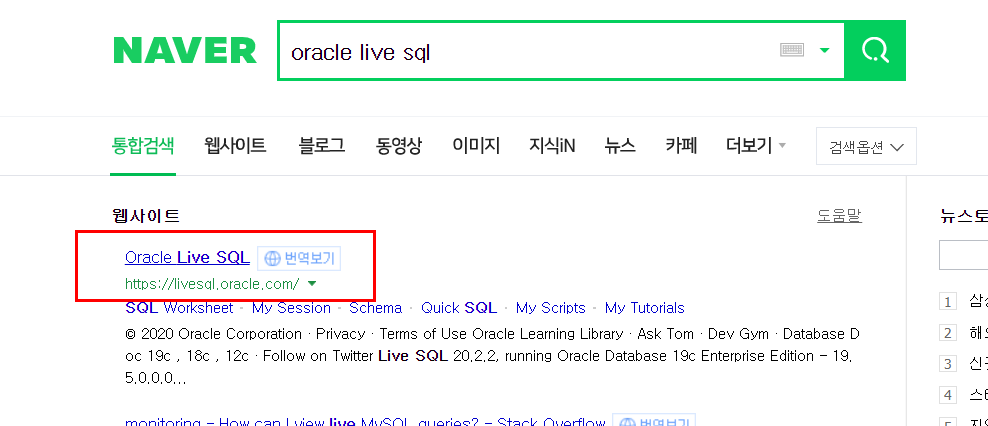Expand the search suggestions dropdown arrow

(x=824, y=50)
